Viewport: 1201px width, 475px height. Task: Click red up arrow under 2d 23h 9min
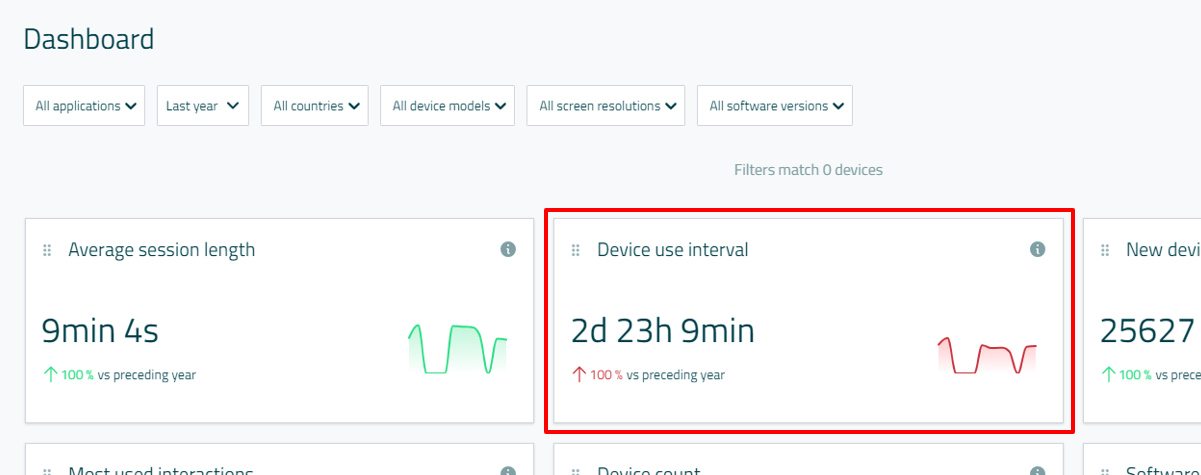(579, 375)
